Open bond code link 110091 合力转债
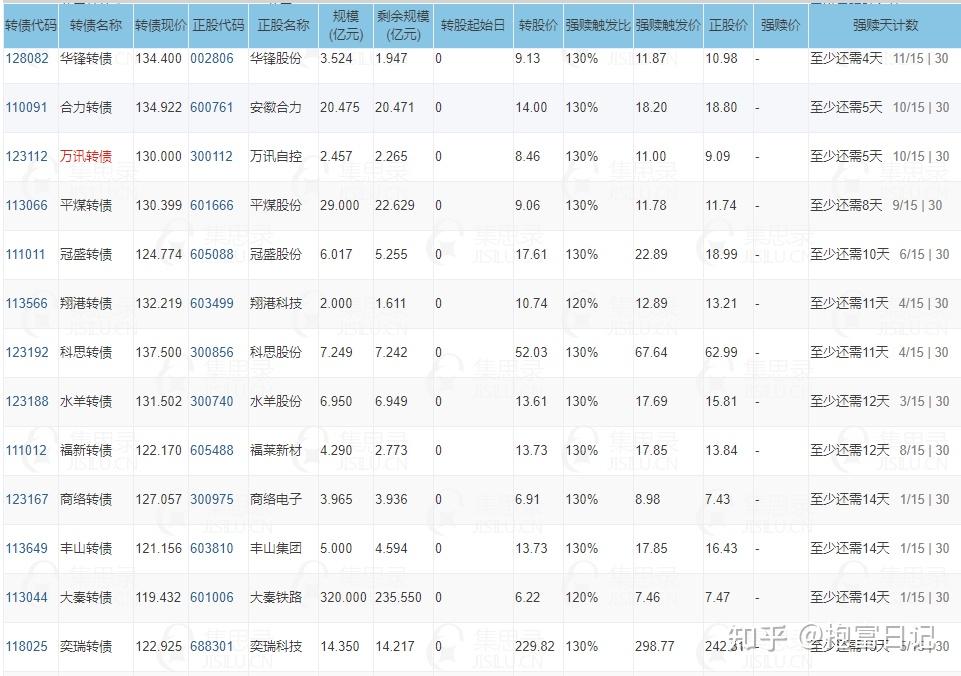This screenshot has width=961, height=676. coord(27,107)
